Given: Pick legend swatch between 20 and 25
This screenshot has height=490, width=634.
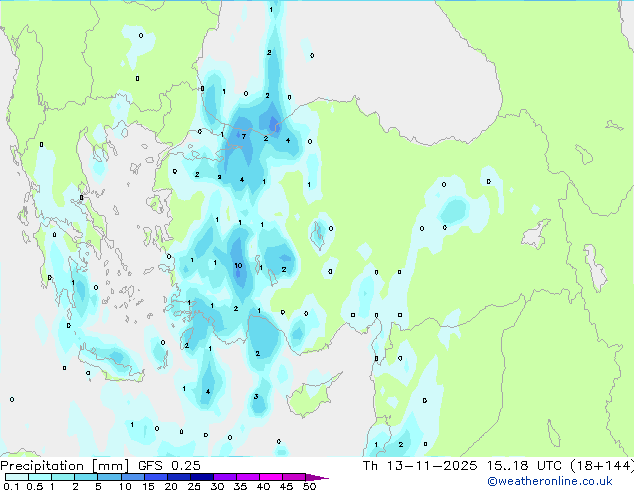Looking at the screenshot, I should 178,477.
